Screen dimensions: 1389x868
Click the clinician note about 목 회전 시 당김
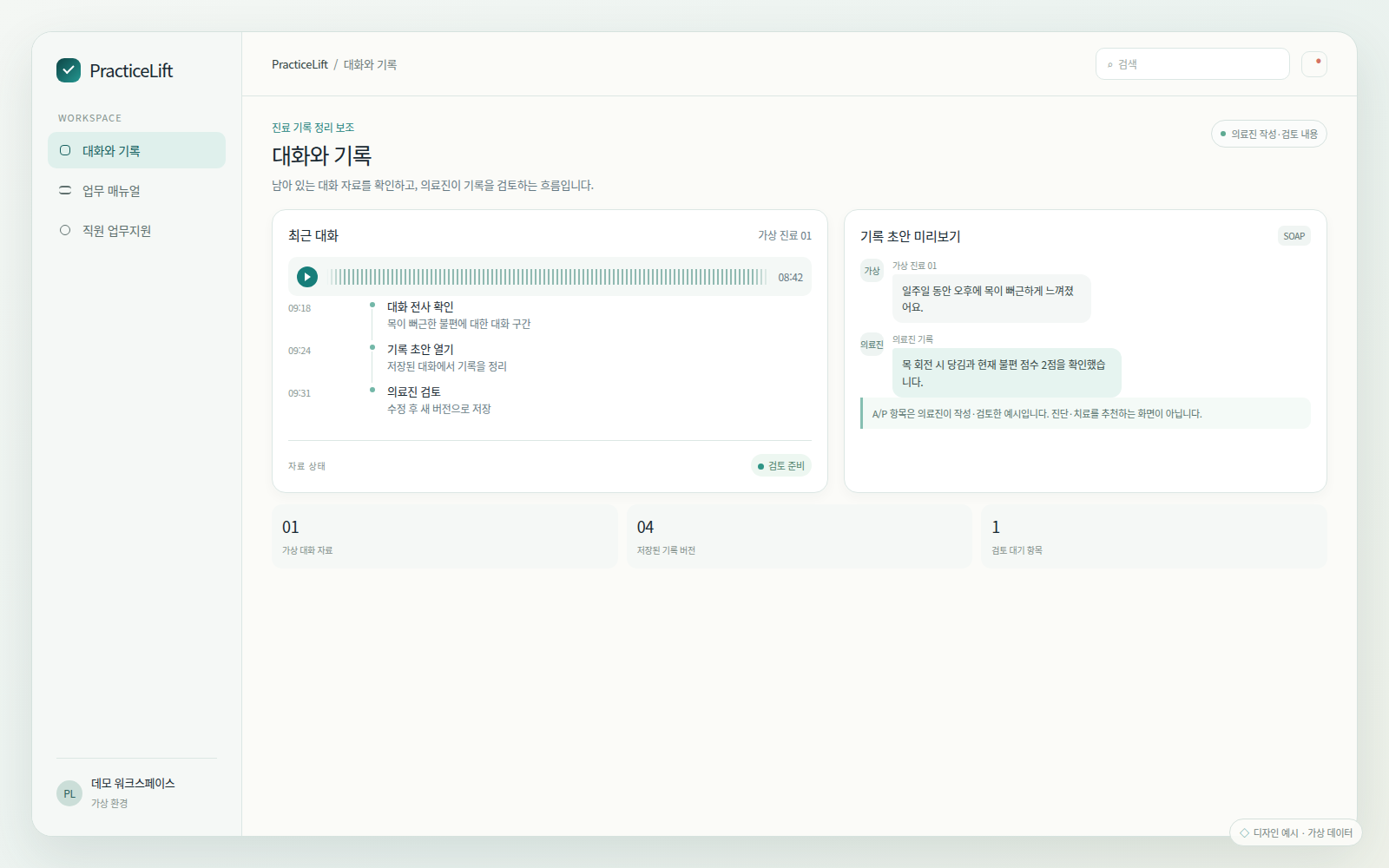[1007, 372]
